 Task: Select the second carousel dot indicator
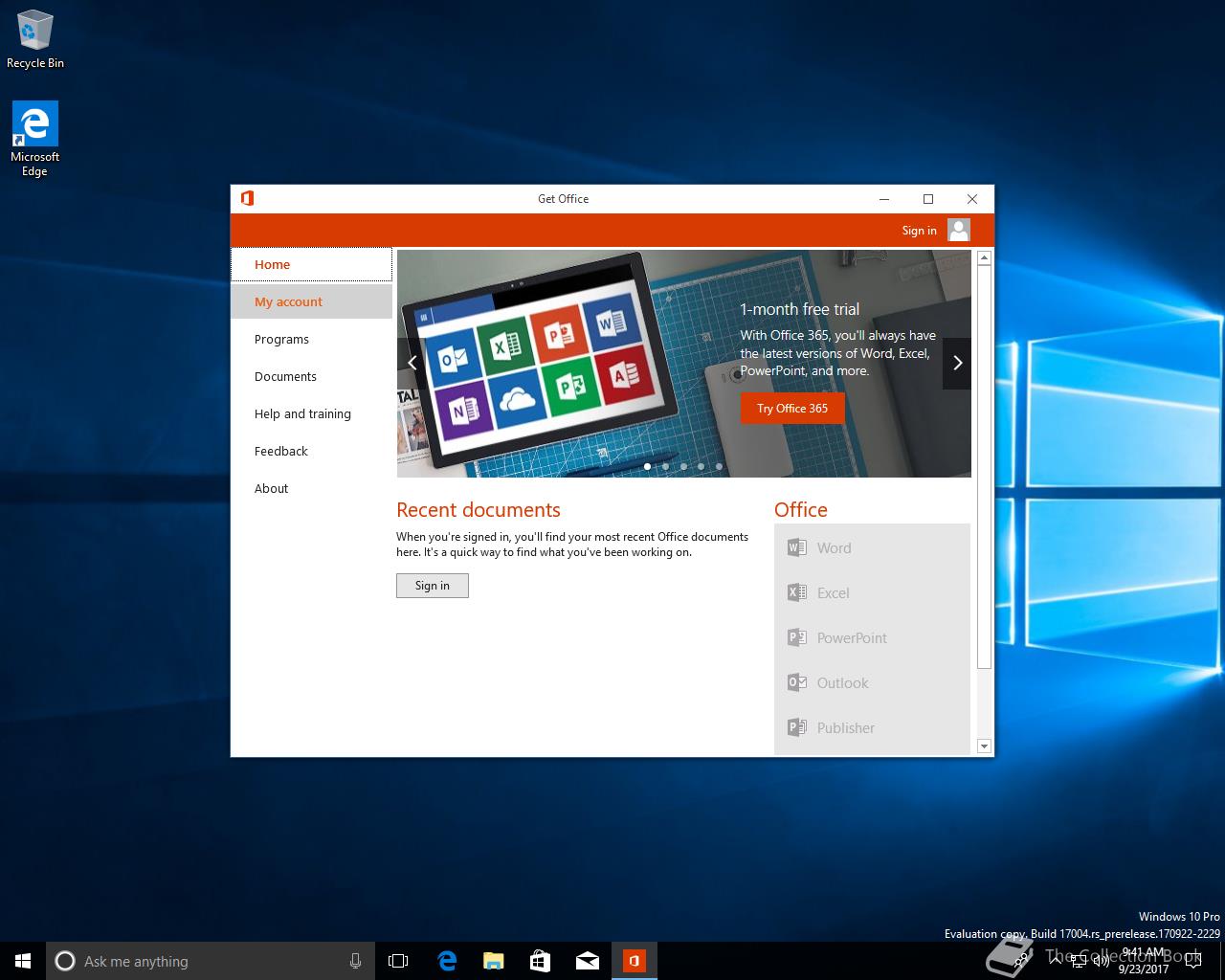click(x=665, y=467)
